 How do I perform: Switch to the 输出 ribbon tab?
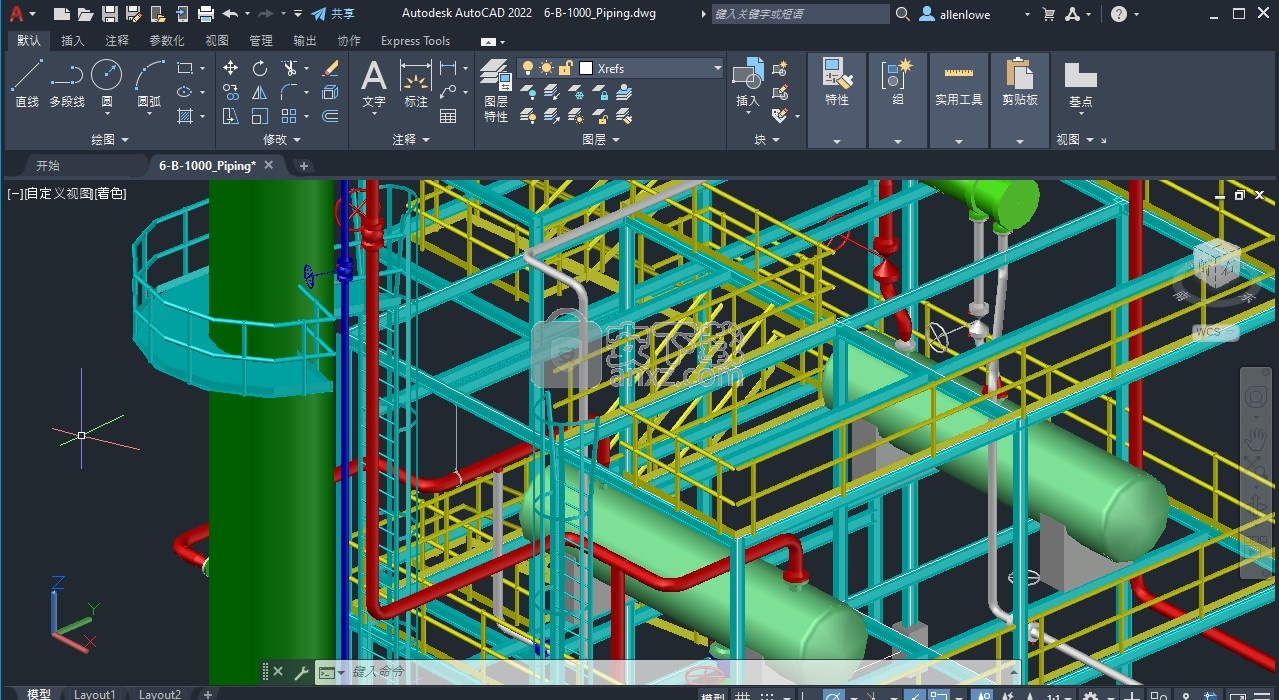(x=305, y=41)
